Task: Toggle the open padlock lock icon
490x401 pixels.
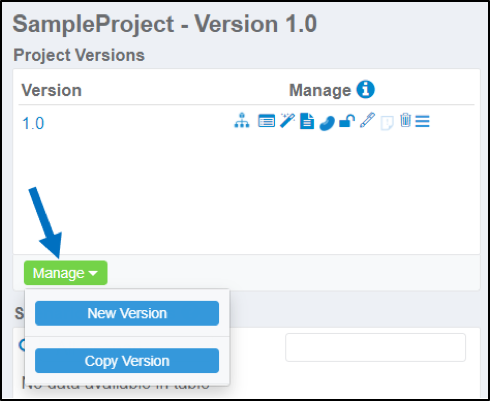Action: [x=347, y=121]
